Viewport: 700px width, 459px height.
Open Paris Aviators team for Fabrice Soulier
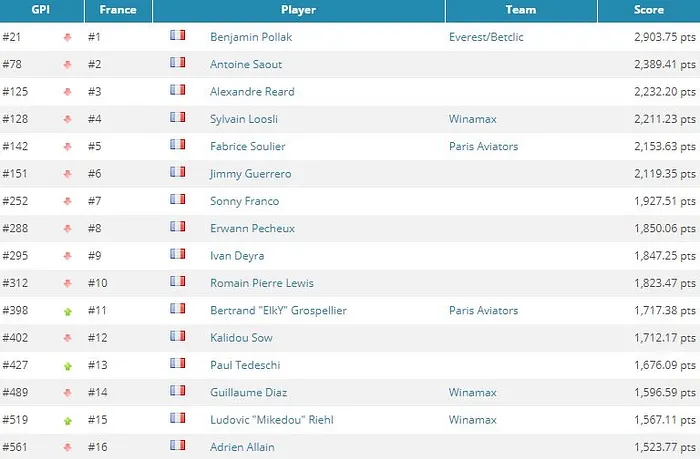[x=483, y=147]
